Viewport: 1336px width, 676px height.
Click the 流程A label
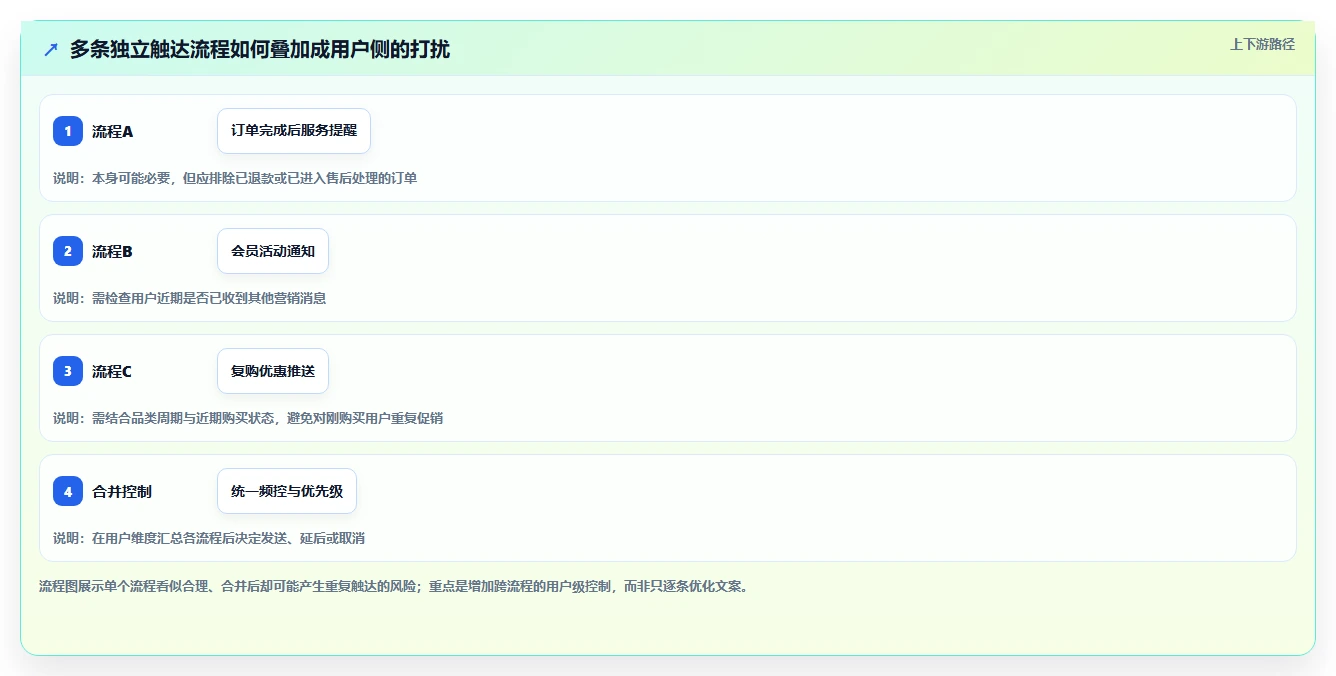[113, 131]
